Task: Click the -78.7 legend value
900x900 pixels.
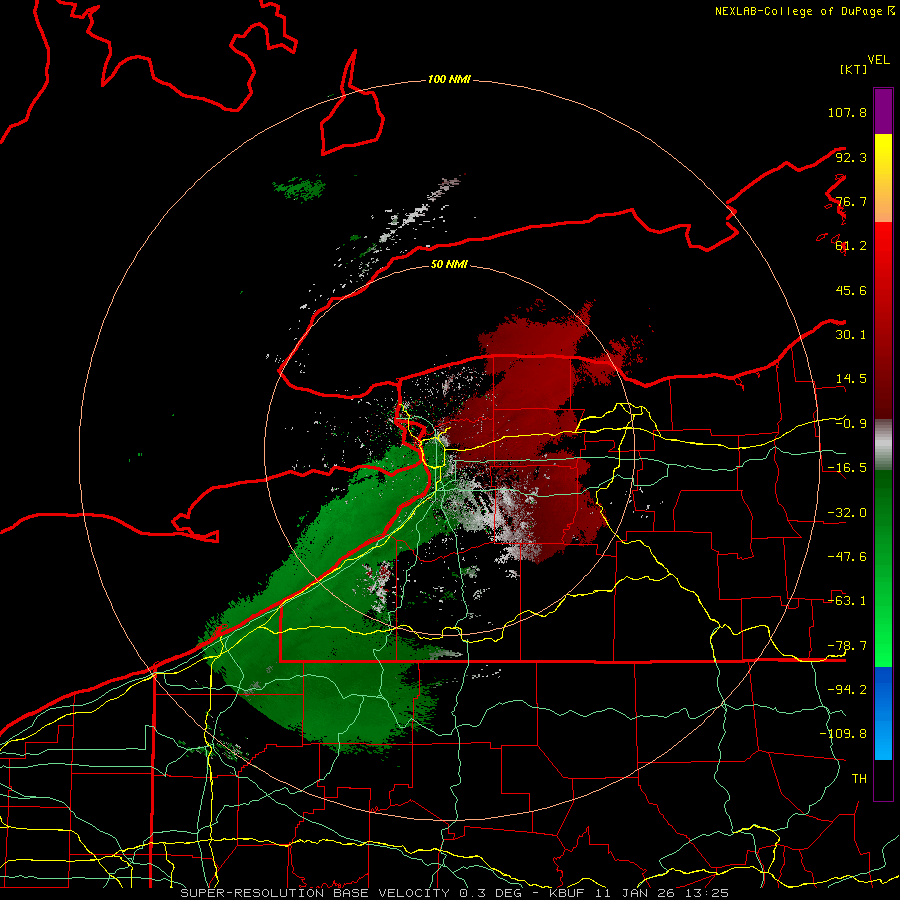Action: (x=847, y=646)
